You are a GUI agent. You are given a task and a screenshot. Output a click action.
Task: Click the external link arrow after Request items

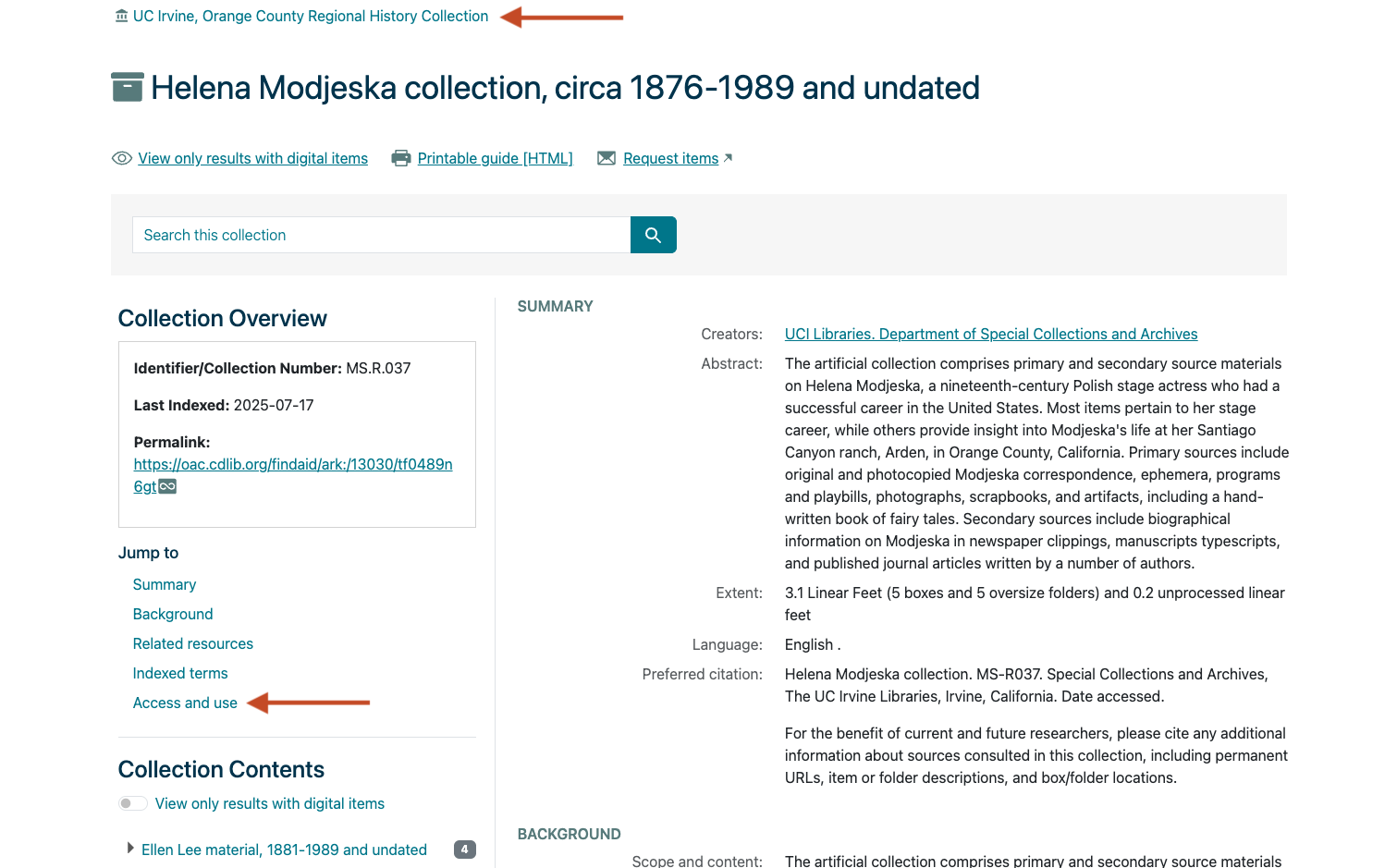[728, 157]
